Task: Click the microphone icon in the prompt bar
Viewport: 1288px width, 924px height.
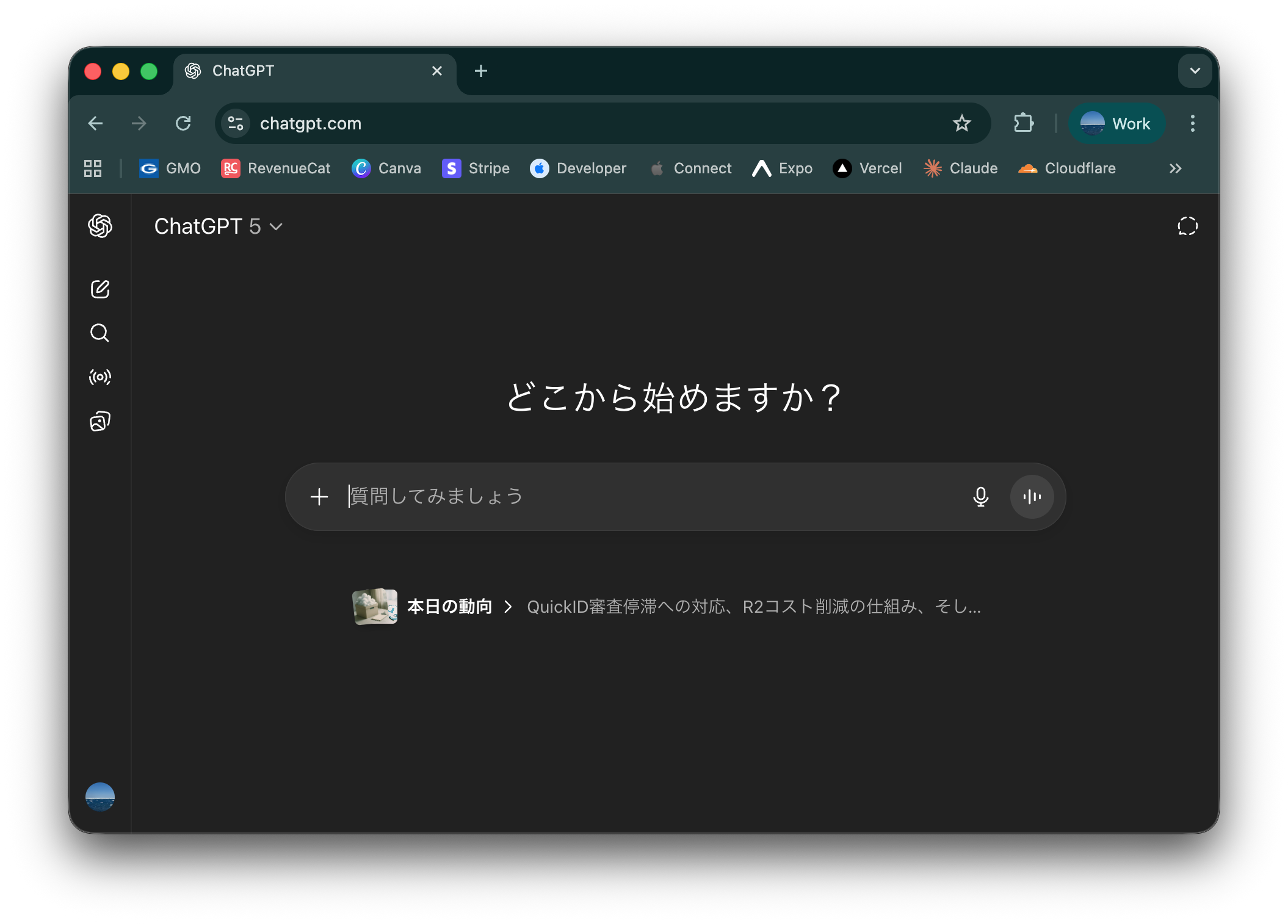Action: (980, 497)
